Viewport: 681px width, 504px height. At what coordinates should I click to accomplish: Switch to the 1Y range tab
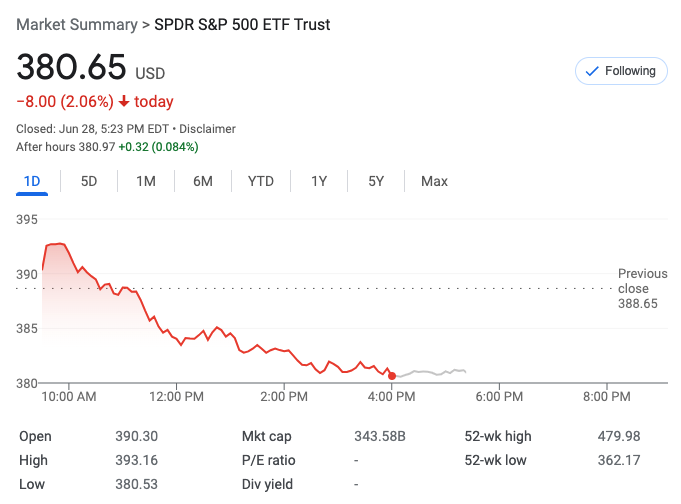click(319, 181)
